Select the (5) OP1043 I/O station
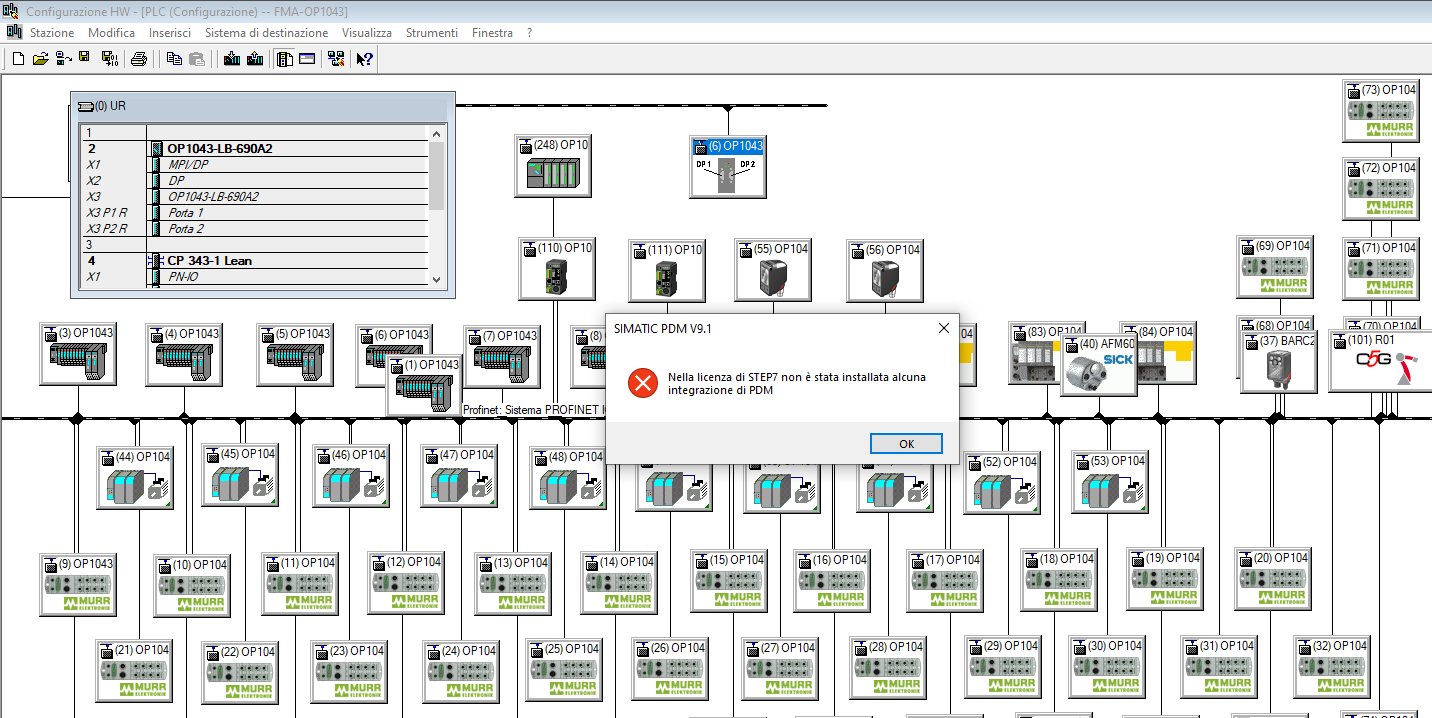This screenshot has height=718, width=1432. (294, 354)
